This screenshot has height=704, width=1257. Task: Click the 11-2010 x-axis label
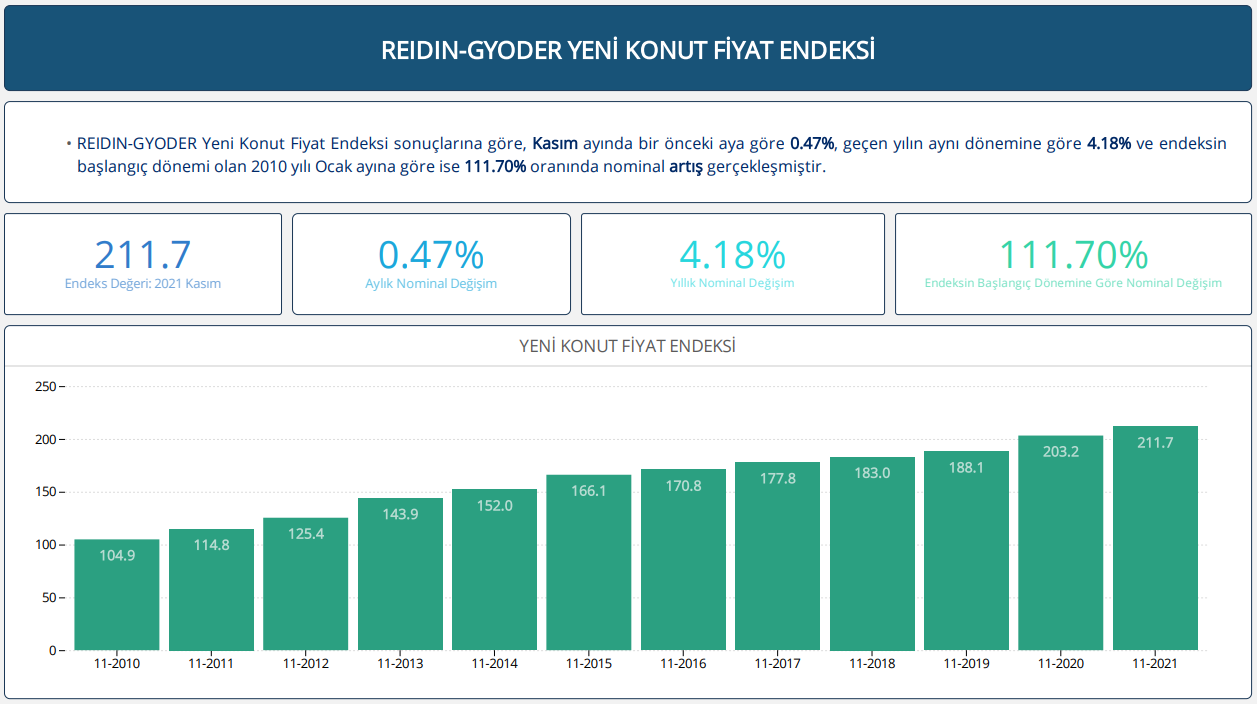(x=117, y=664)
